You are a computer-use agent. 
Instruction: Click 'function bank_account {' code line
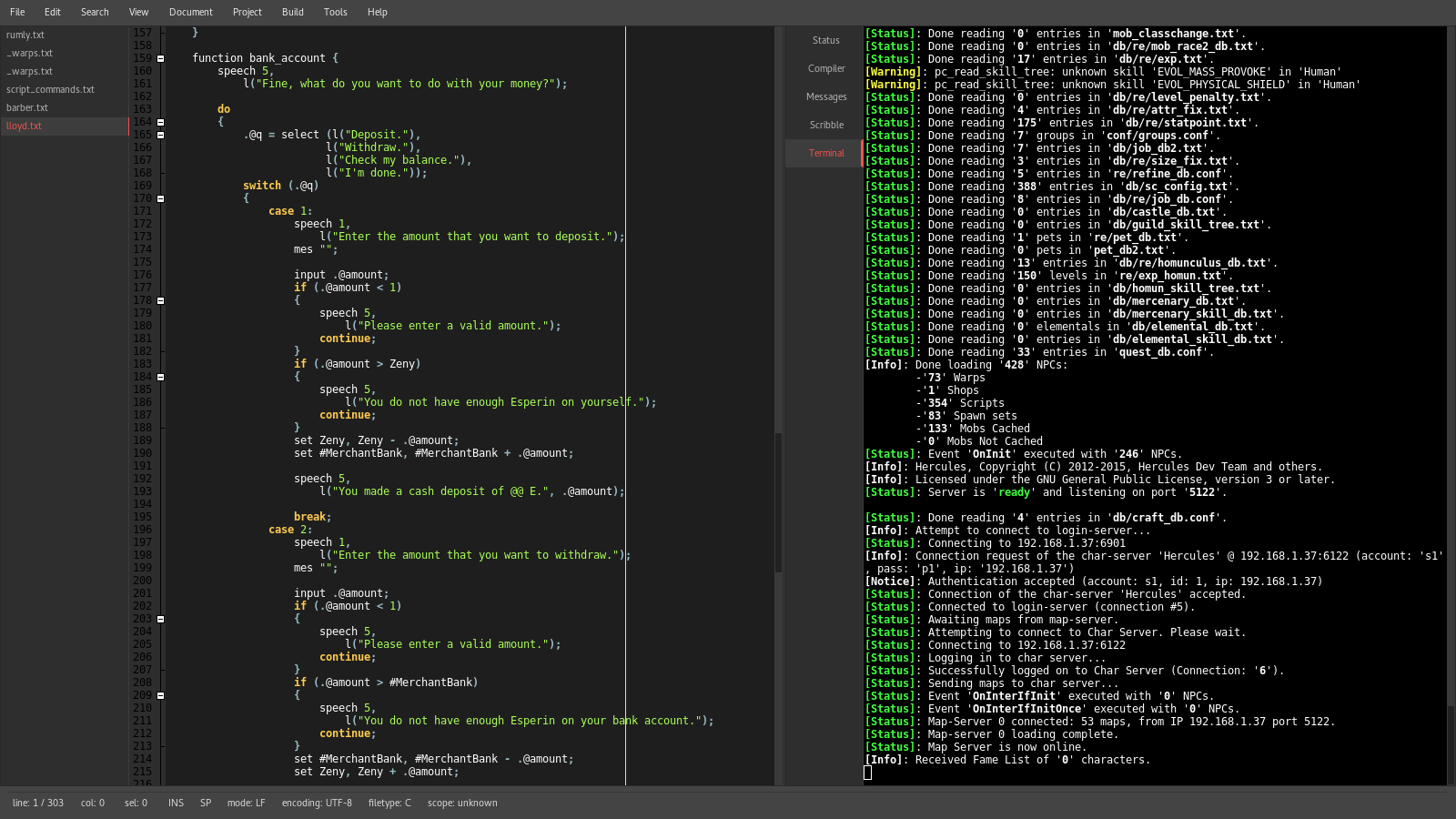(265, 58)
